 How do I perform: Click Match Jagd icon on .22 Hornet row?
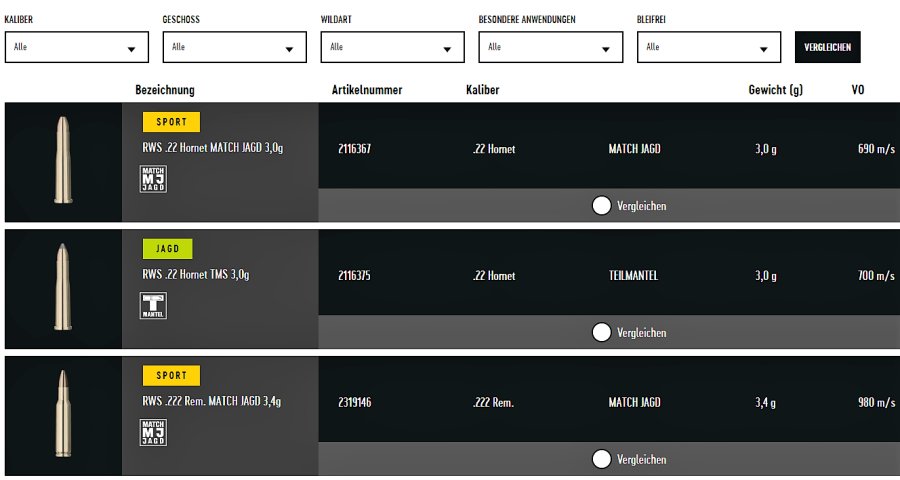coord(153,179)
